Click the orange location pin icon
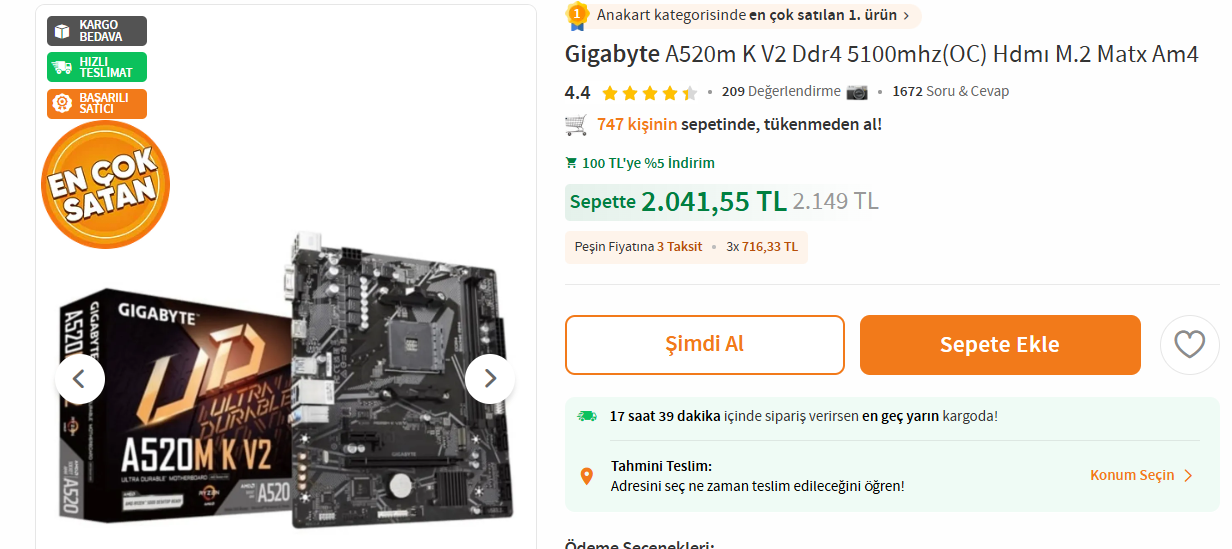Screen dimensions: 1232x549 [x=587, y=476]
